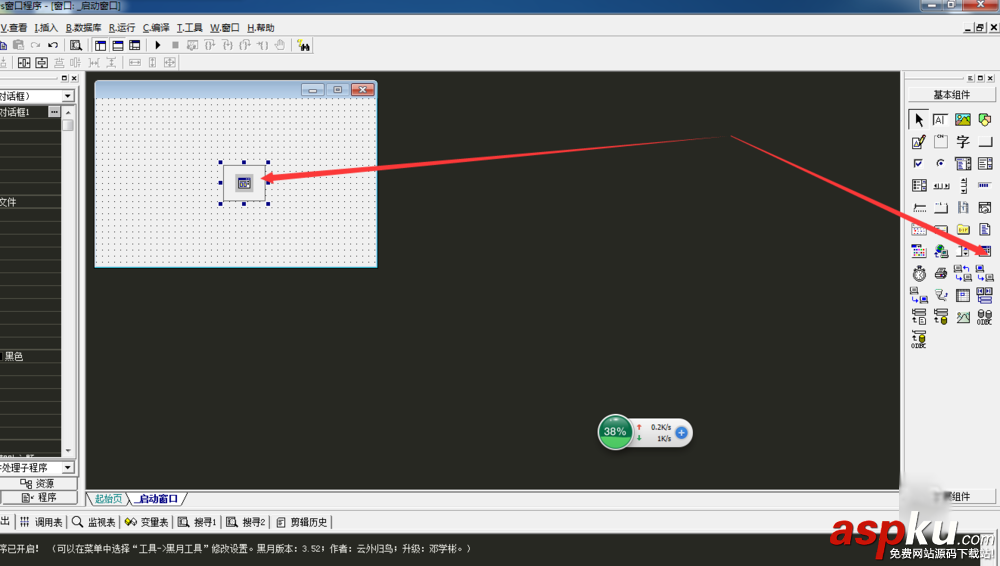The width and height of the screenshot is (1000, 566).
Task: Switch to the 程序 panel tab
Action: tap(38, 497)
